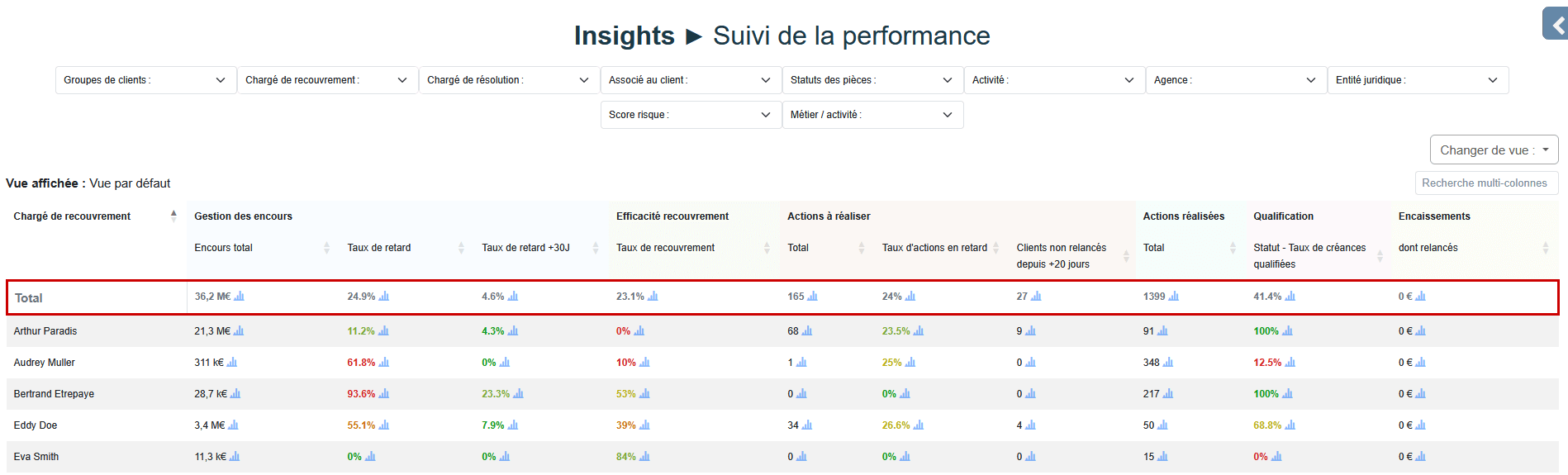Sort the Encours total column
The width and height of the screenshot is (1568, 475).
pyautogui.click(x=326, y=248)
